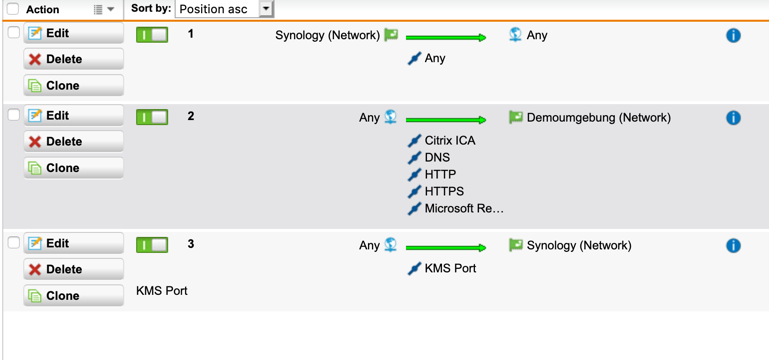Edit firewall rule 2

pyautogui.click(x=74, y=116)
